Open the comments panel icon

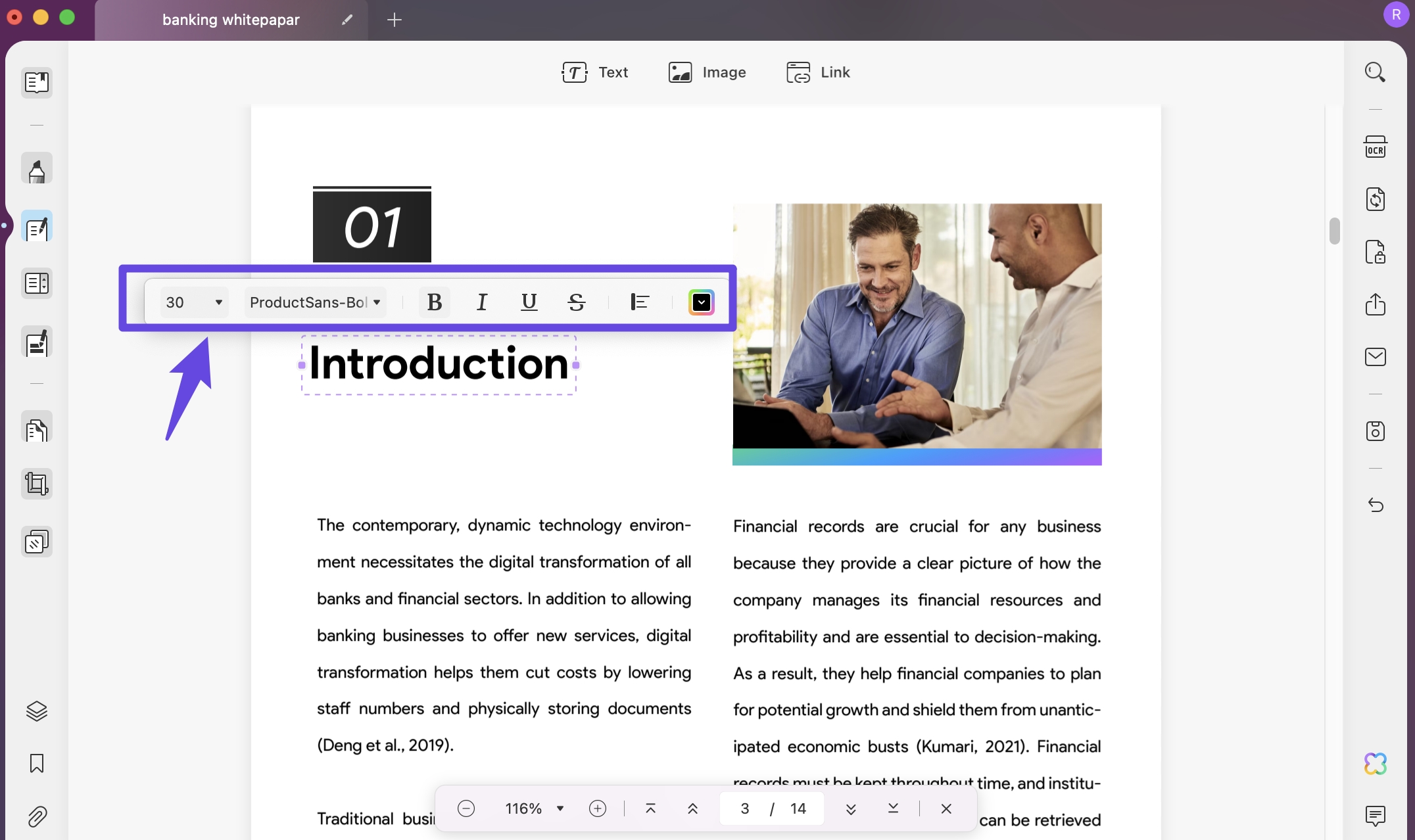(x=1375, y=816)
